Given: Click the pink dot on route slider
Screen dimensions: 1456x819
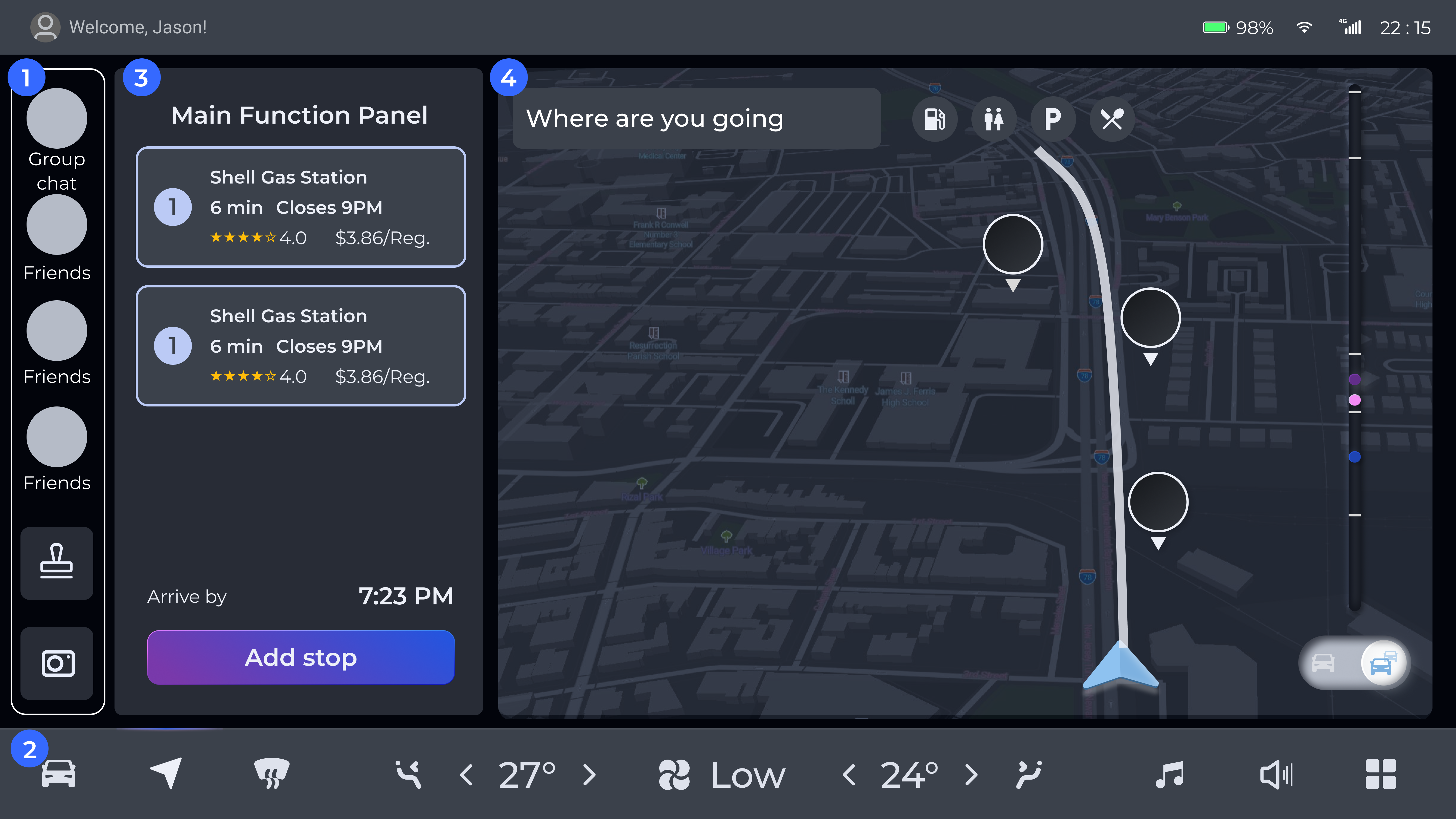Looking at the screenshot, I should click(1354, 400).
